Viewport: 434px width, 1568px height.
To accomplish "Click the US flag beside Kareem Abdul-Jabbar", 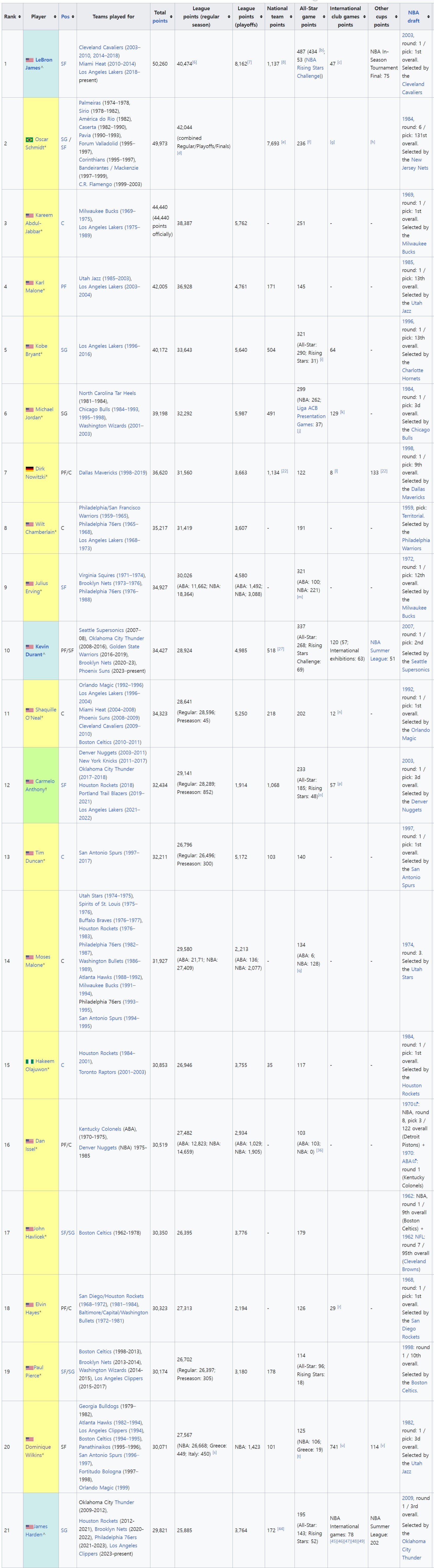I will point(29,215).
